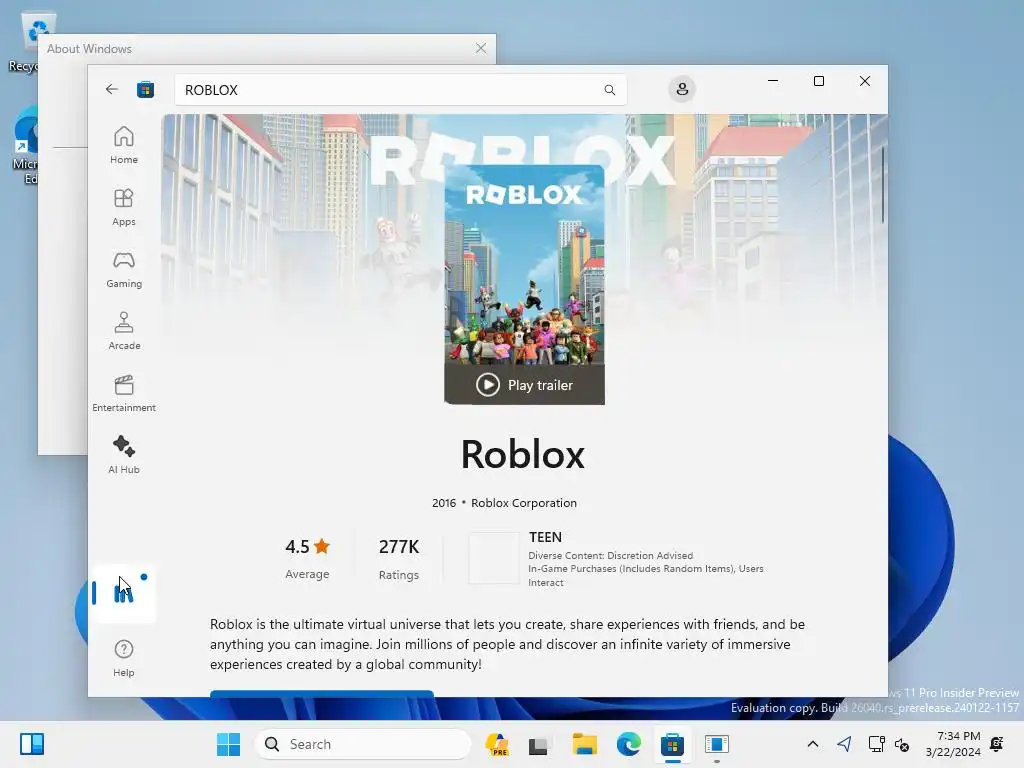Show hidden system tray icons
This screenshot has width=1024, height=768.
[812, 744]
